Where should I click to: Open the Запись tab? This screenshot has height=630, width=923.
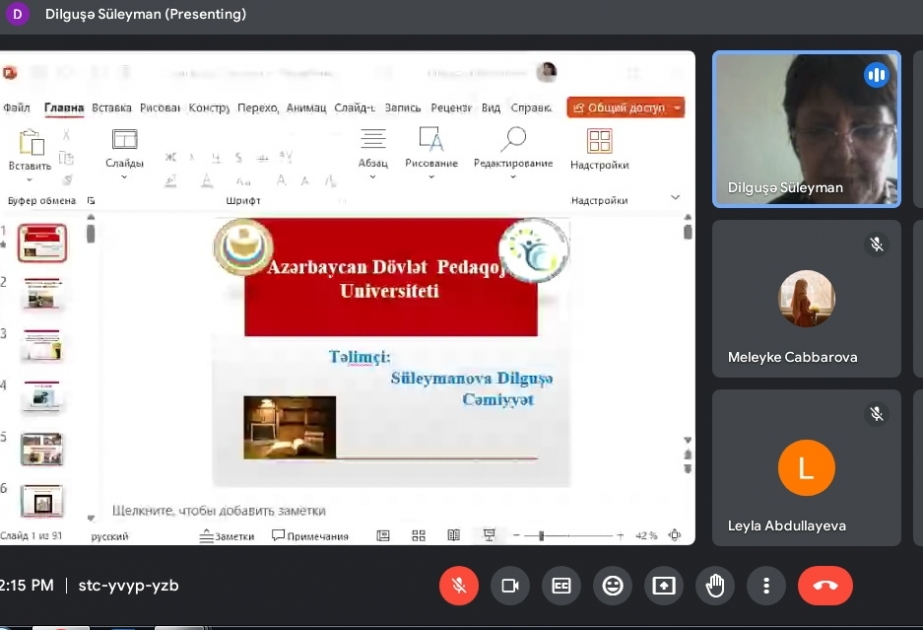pos(403,108)
